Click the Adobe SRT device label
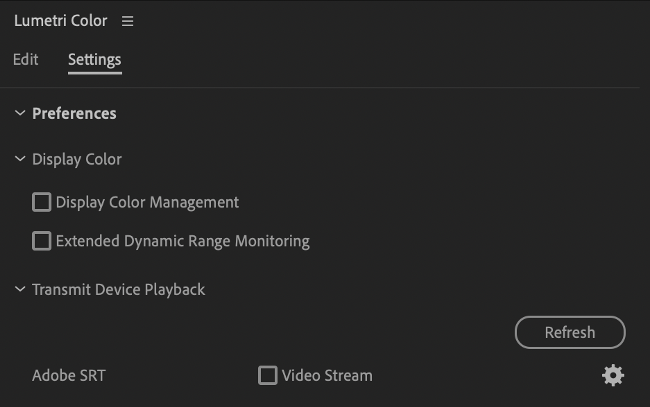The height and width of the screenshot is (407, 650). click(x=69, y=376)
